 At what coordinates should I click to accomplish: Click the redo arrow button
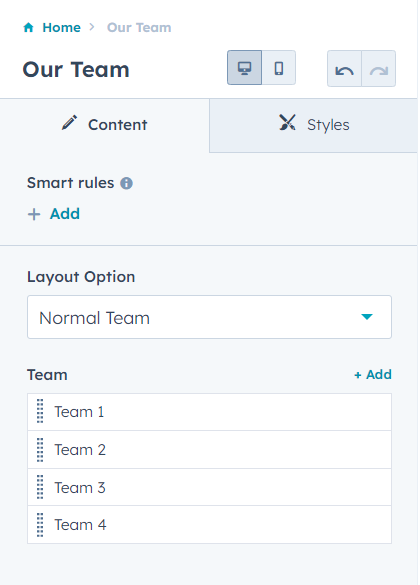coord(379,69)
